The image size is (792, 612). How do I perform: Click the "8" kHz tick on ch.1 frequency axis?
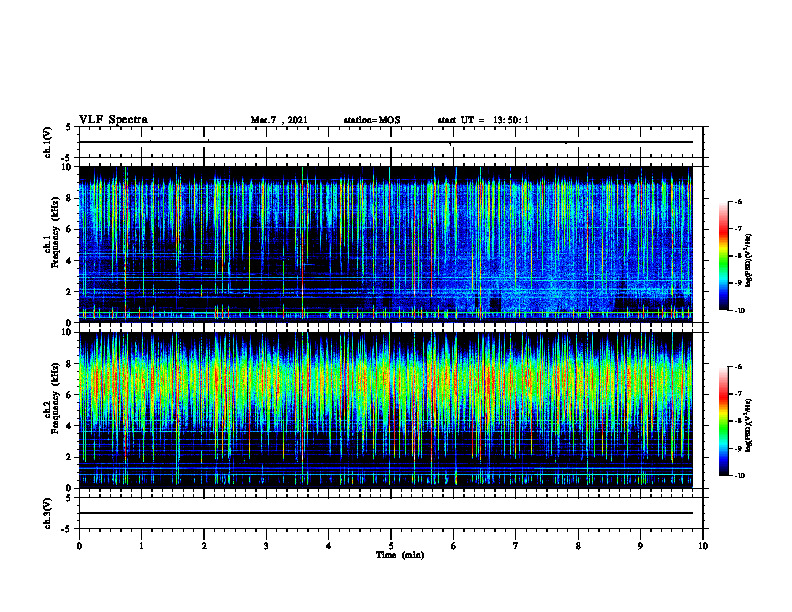[x=70, y=198]
